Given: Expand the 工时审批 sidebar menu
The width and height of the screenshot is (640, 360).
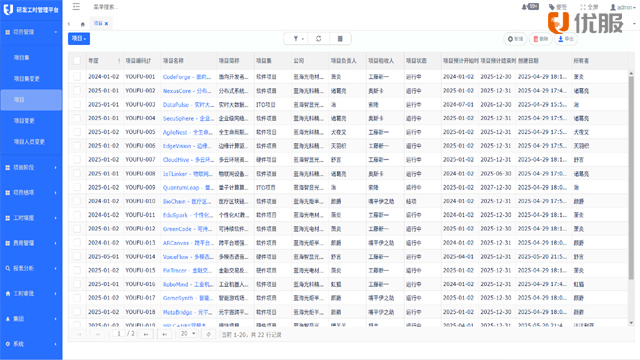Looking at the screenshot, I should pos(31,293).
